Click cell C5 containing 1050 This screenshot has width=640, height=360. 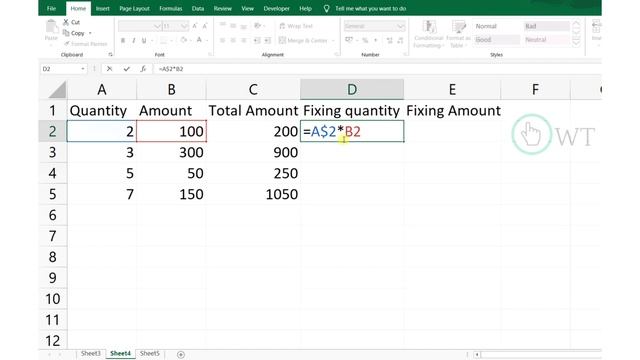point(253,194)
